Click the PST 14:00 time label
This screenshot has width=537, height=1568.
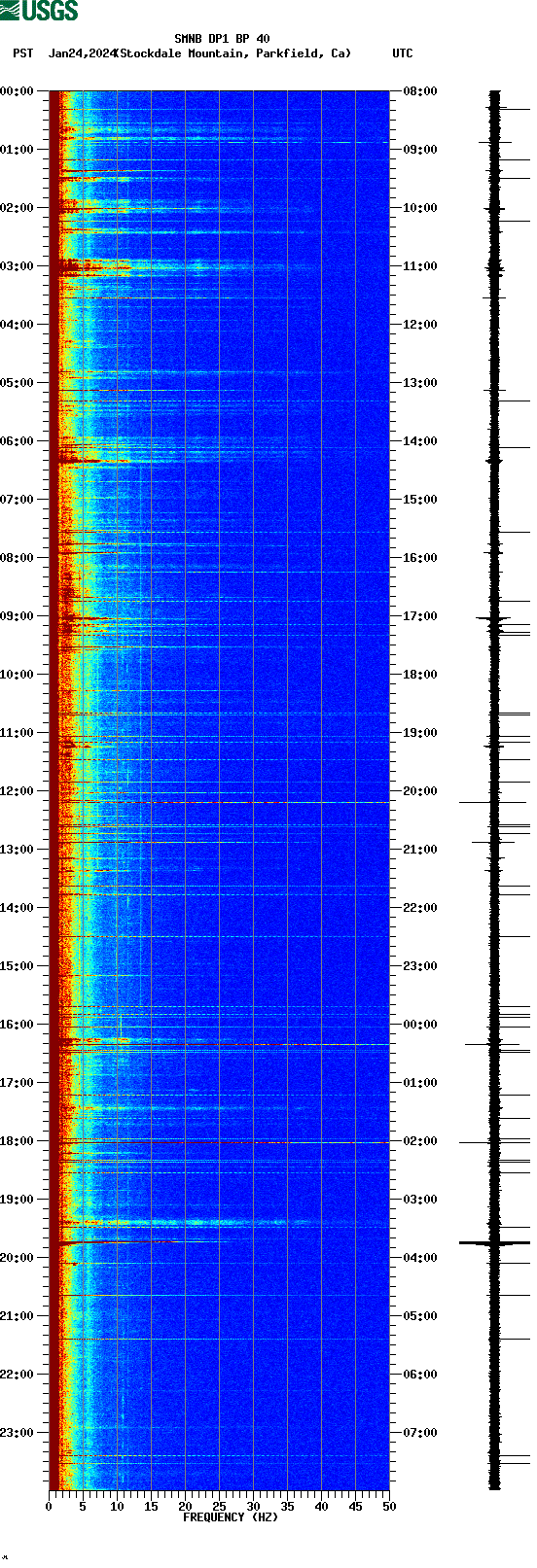point(18,908)
